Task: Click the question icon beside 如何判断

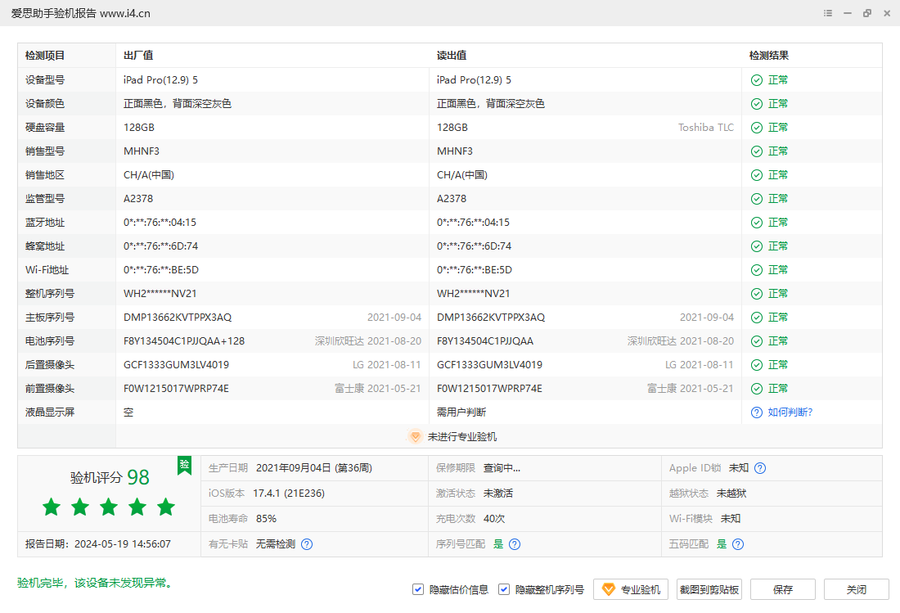Action: (x=757, y=412)
